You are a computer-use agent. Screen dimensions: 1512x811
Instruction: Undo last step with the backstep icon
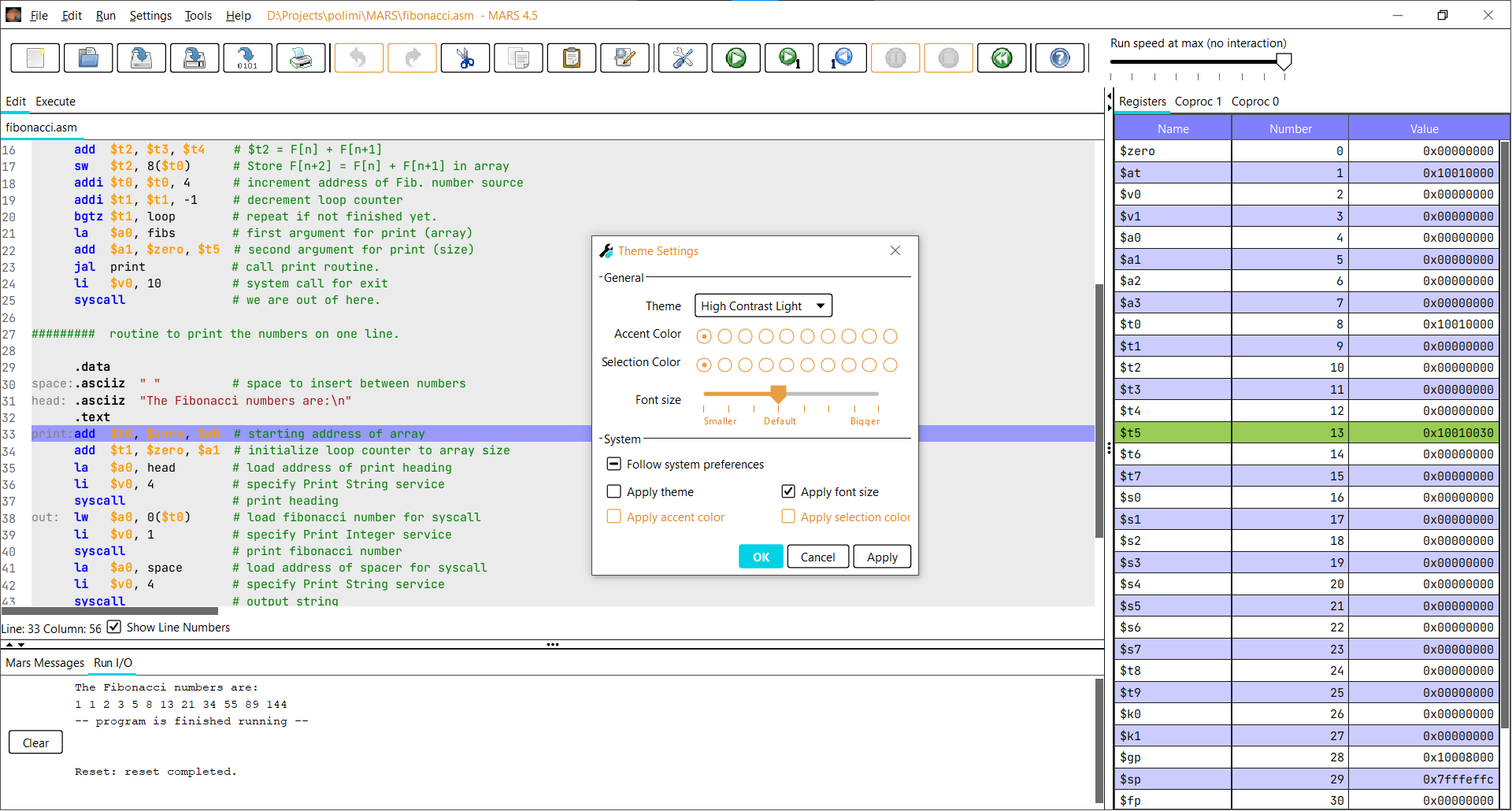click(x=843, y=57)
